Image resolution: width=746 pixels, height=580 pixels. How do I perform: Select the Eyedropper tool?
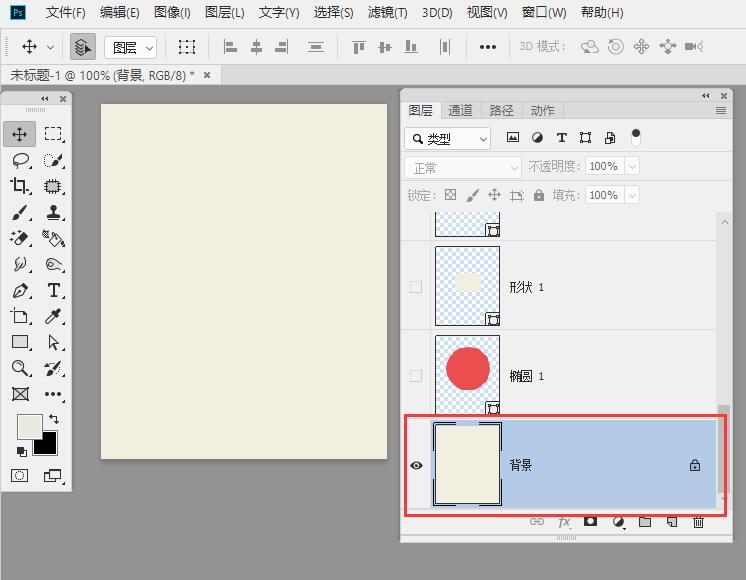[53, 316]
